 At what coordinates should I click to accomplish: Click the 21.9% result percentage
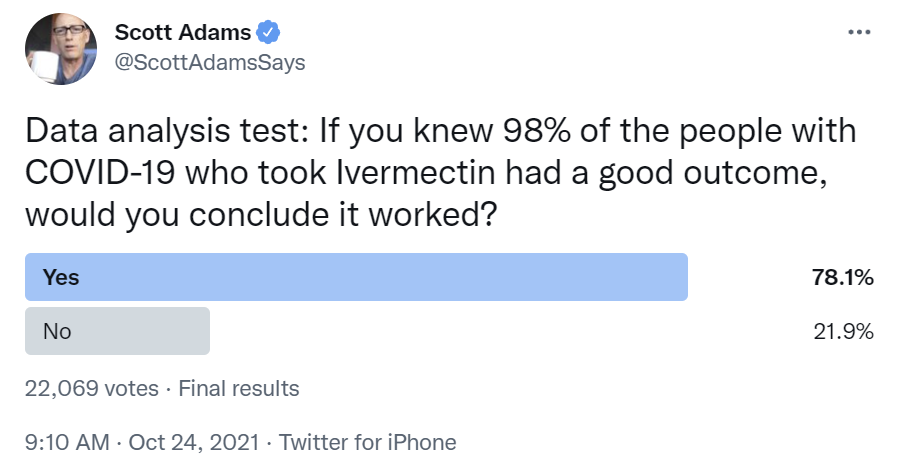point(844,331)
